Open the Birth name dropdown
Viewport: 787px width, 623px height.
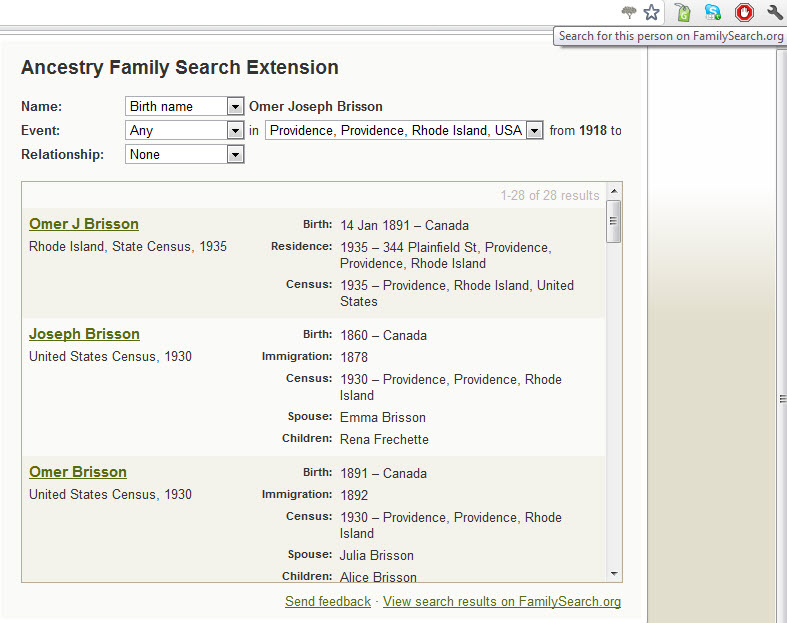184,106
